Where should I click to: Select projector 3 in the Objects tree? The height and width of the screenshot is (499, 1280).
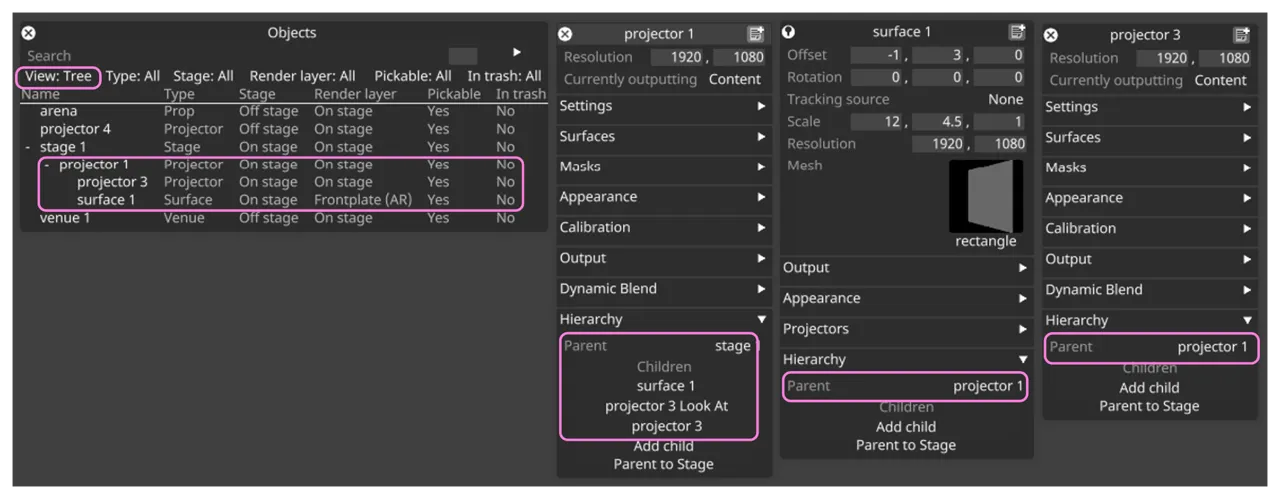tap(112, 182)
